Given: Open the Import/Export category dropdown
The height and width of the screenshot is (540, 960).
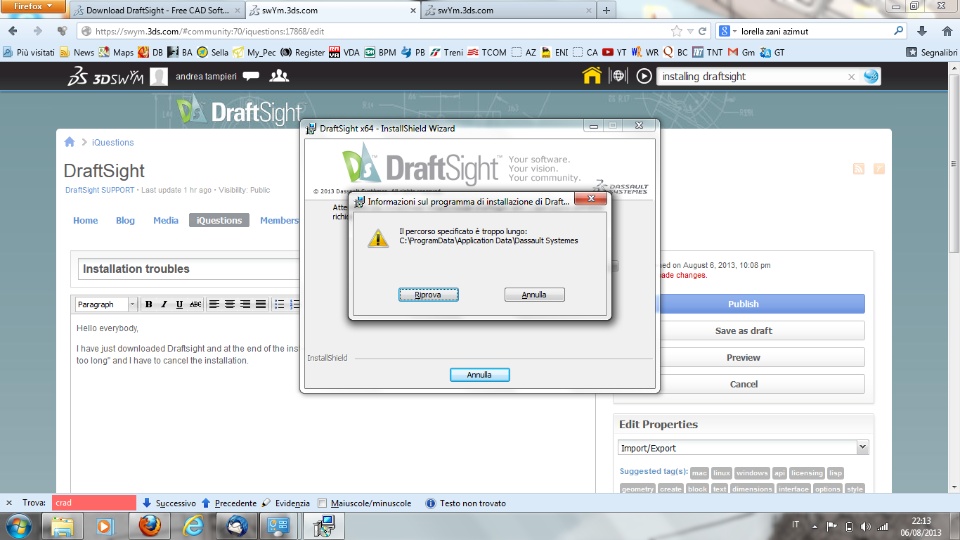Looking at the screenshot, I should pos(743,448).
